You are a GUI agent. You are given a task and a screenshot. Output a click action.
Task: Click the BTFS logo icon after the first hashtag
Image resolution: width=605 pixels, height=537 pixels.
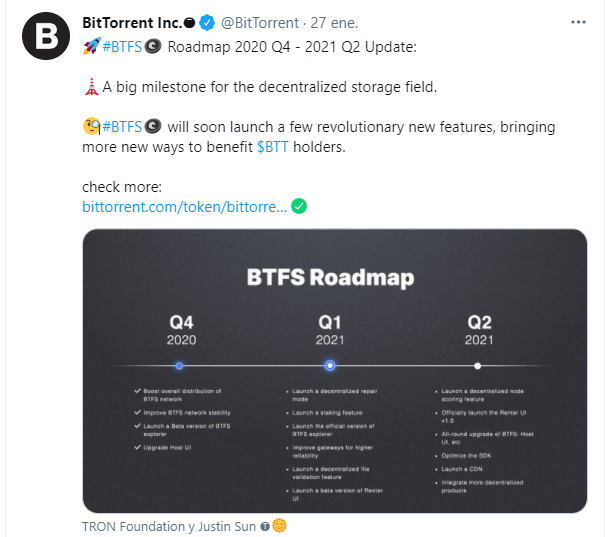(153, 47)
